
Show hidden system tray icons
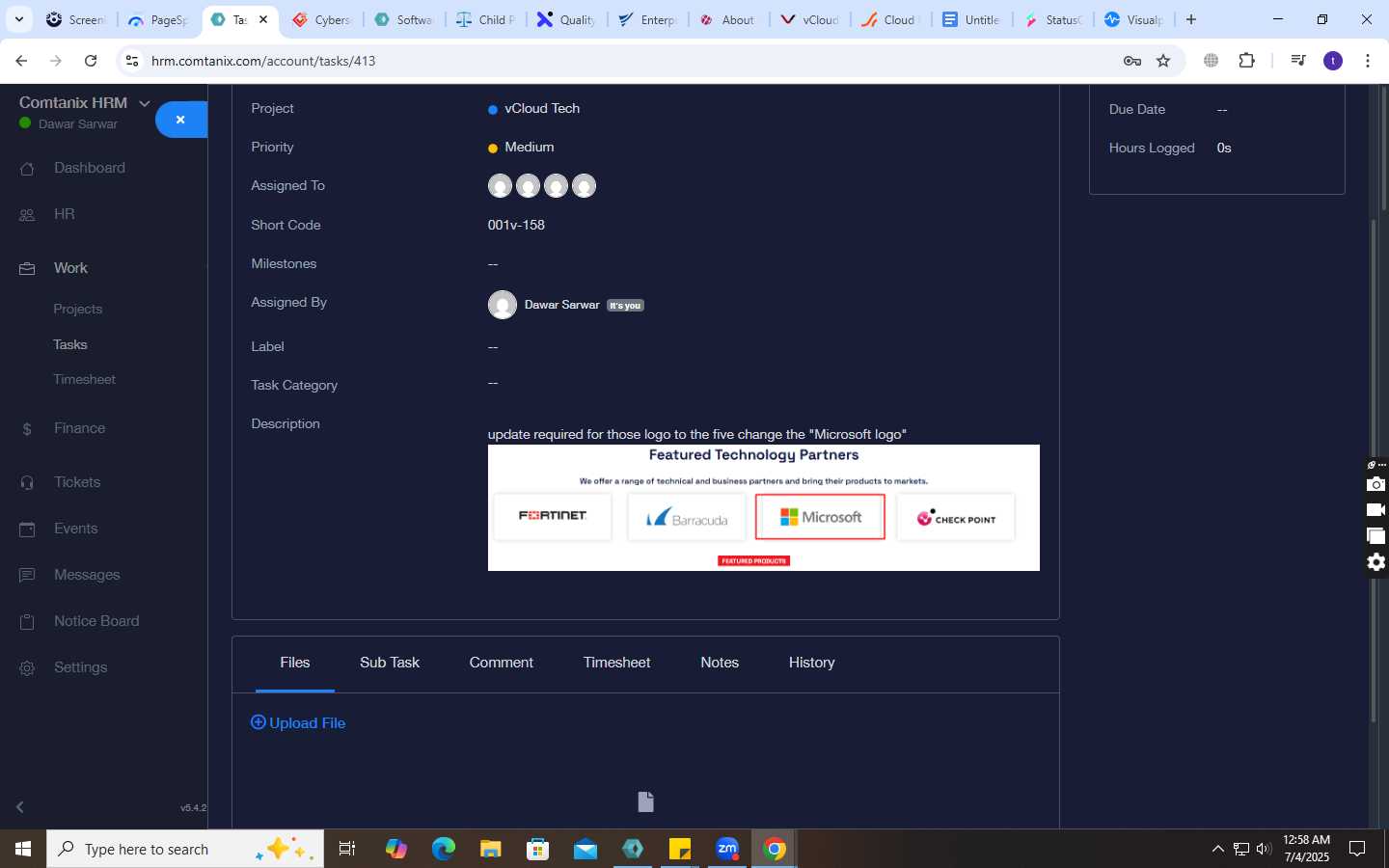point(1217,849)
